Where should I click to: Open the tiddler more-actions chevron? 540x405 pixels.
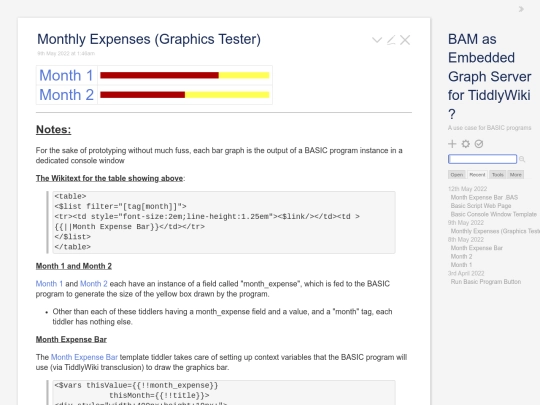click(x=377, y=40)
